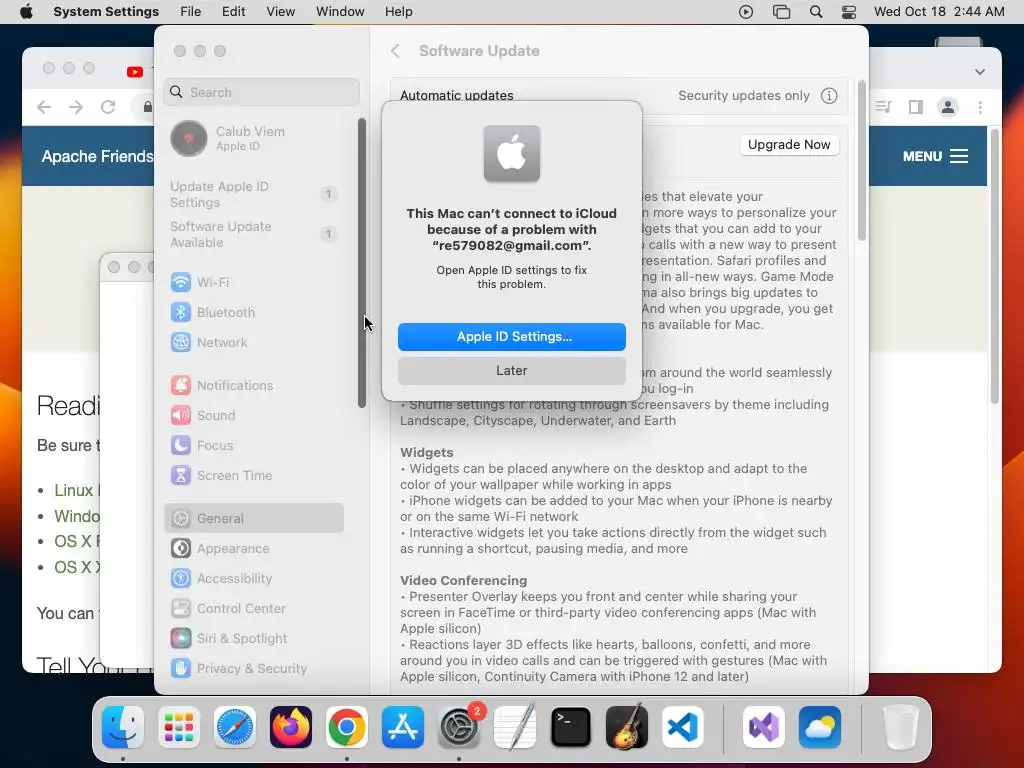Select the General sidebar item
This screenshot has width=1024, height=768.
pos(253,519)
